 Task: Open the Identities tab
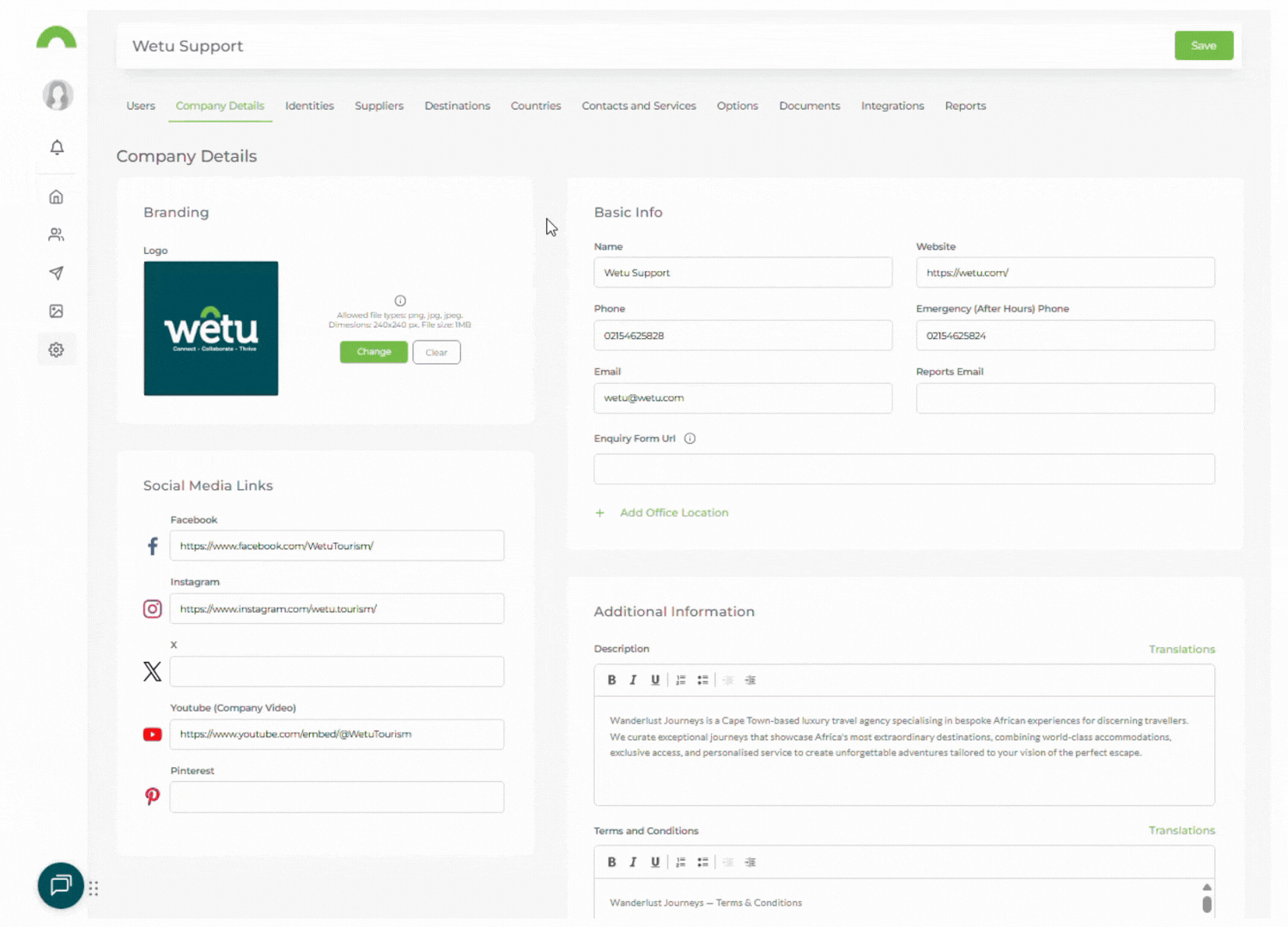pos(309,106)
